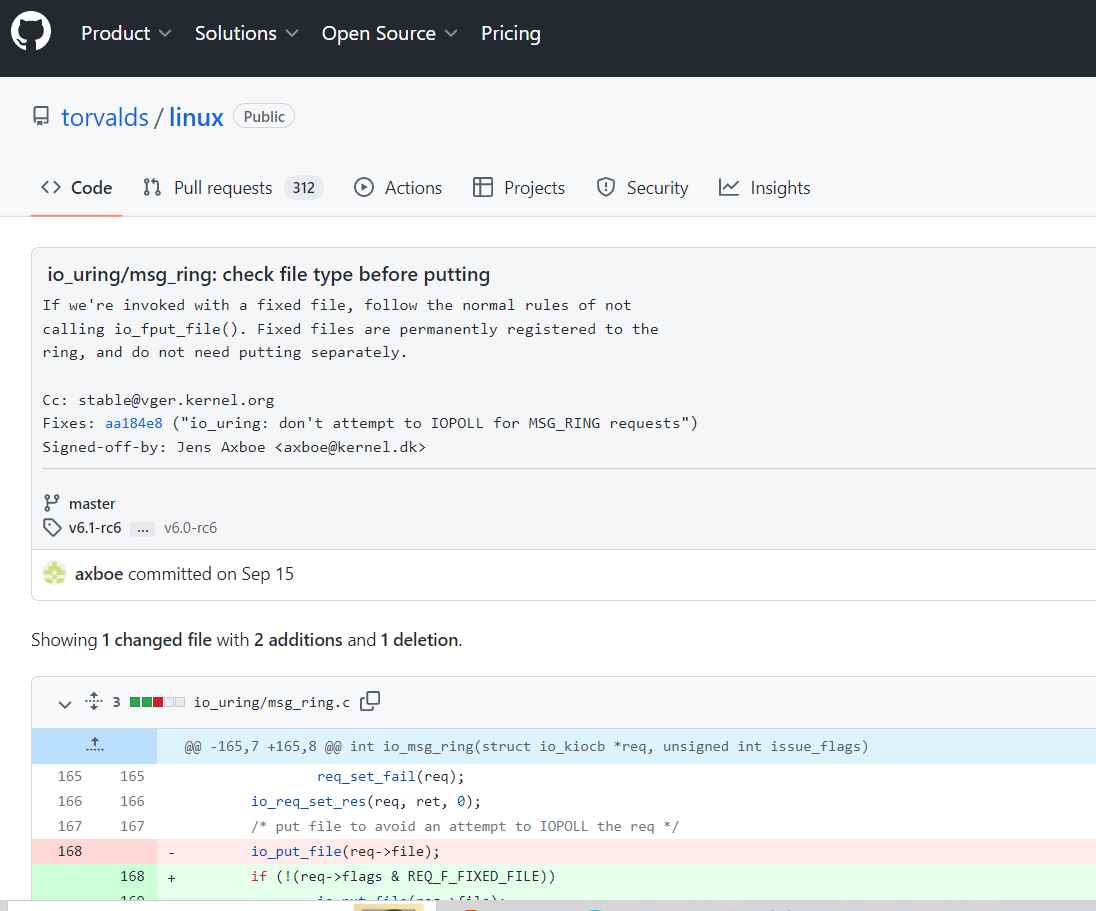
Task: Open the Open Source dropdown
Action: coord(388,33)
